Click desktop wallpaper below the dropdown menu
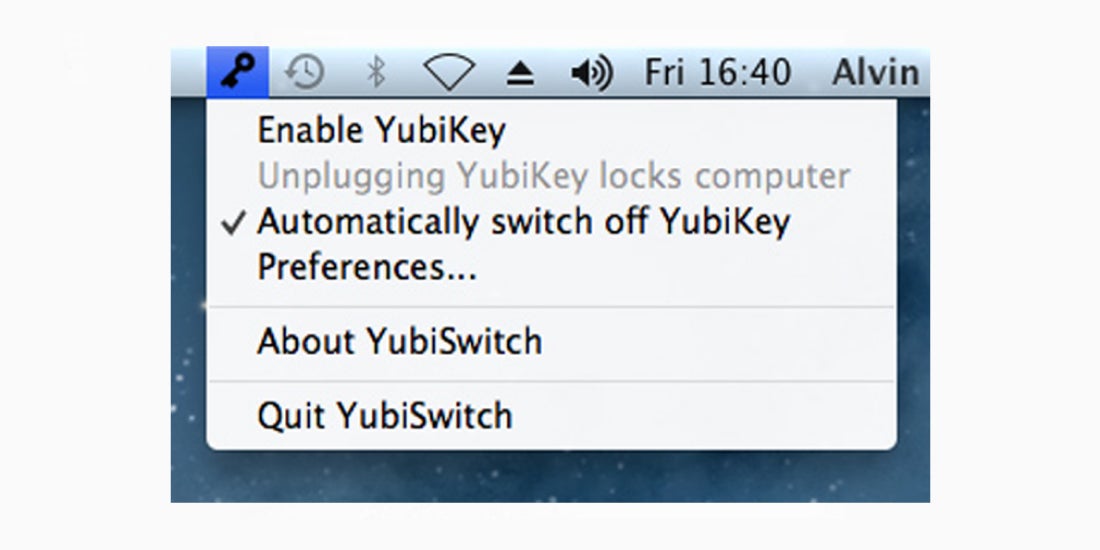Screen dimensions: 1100x550 coord(550,476)
